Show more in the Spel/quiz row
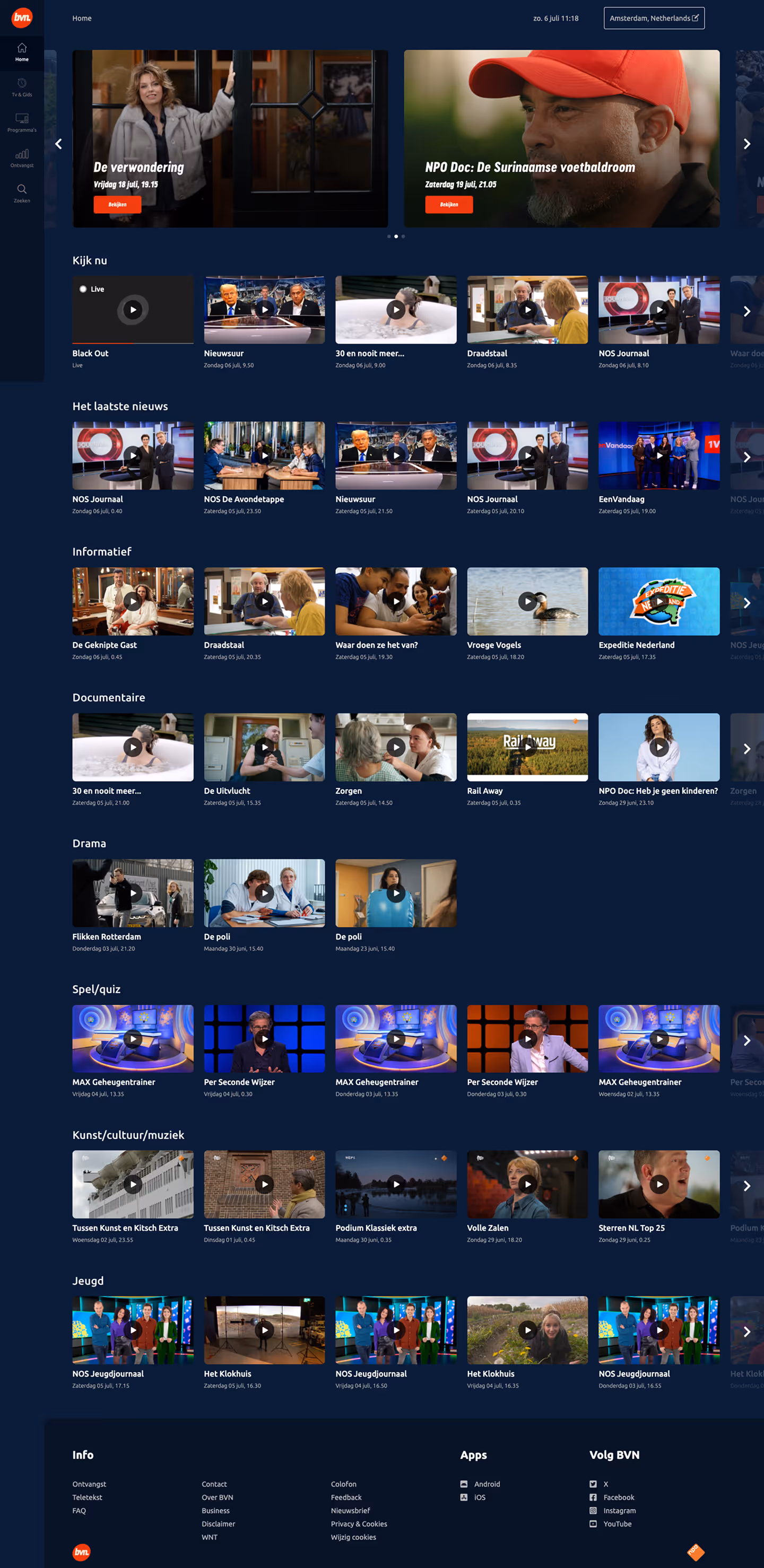 [746, 1040]
